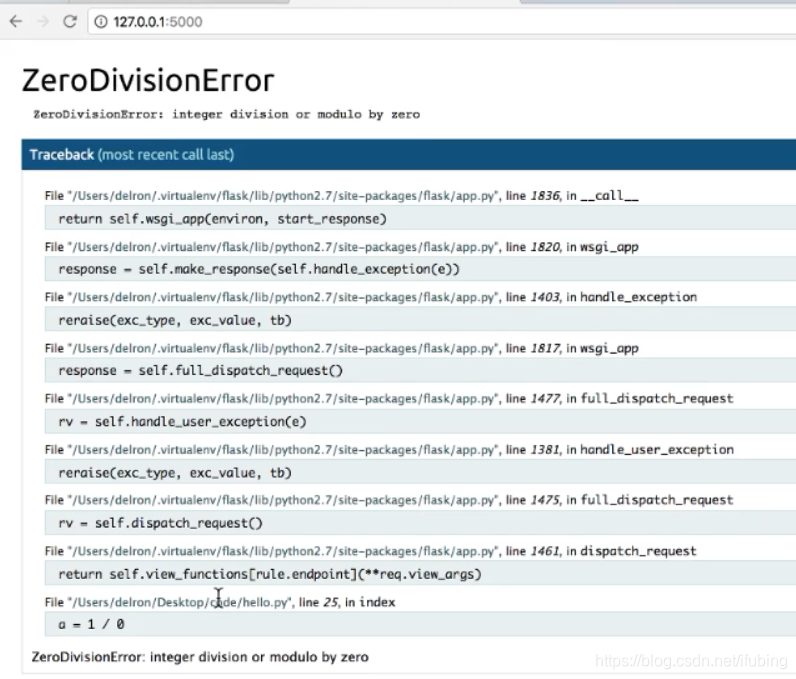Screen dimensions: 796x679
Task: Open code line rv = self.dispatch_request()
Action: (420, 523)
